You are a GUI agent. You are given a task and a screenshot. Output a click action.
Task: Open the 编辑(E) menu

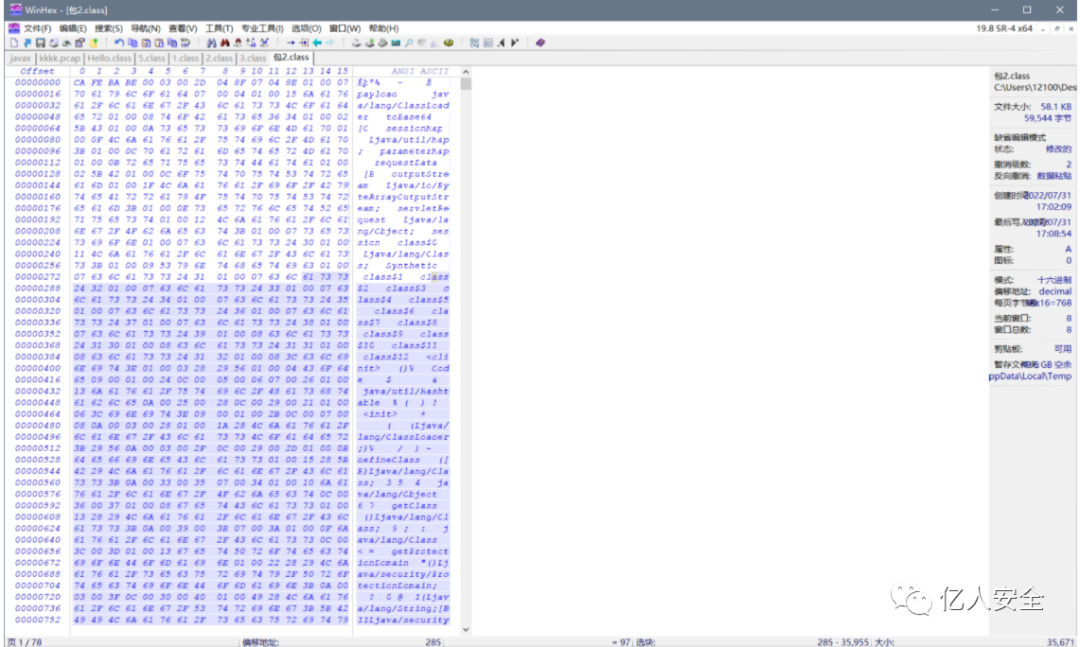pyautogui.click(x=72, y=28)
